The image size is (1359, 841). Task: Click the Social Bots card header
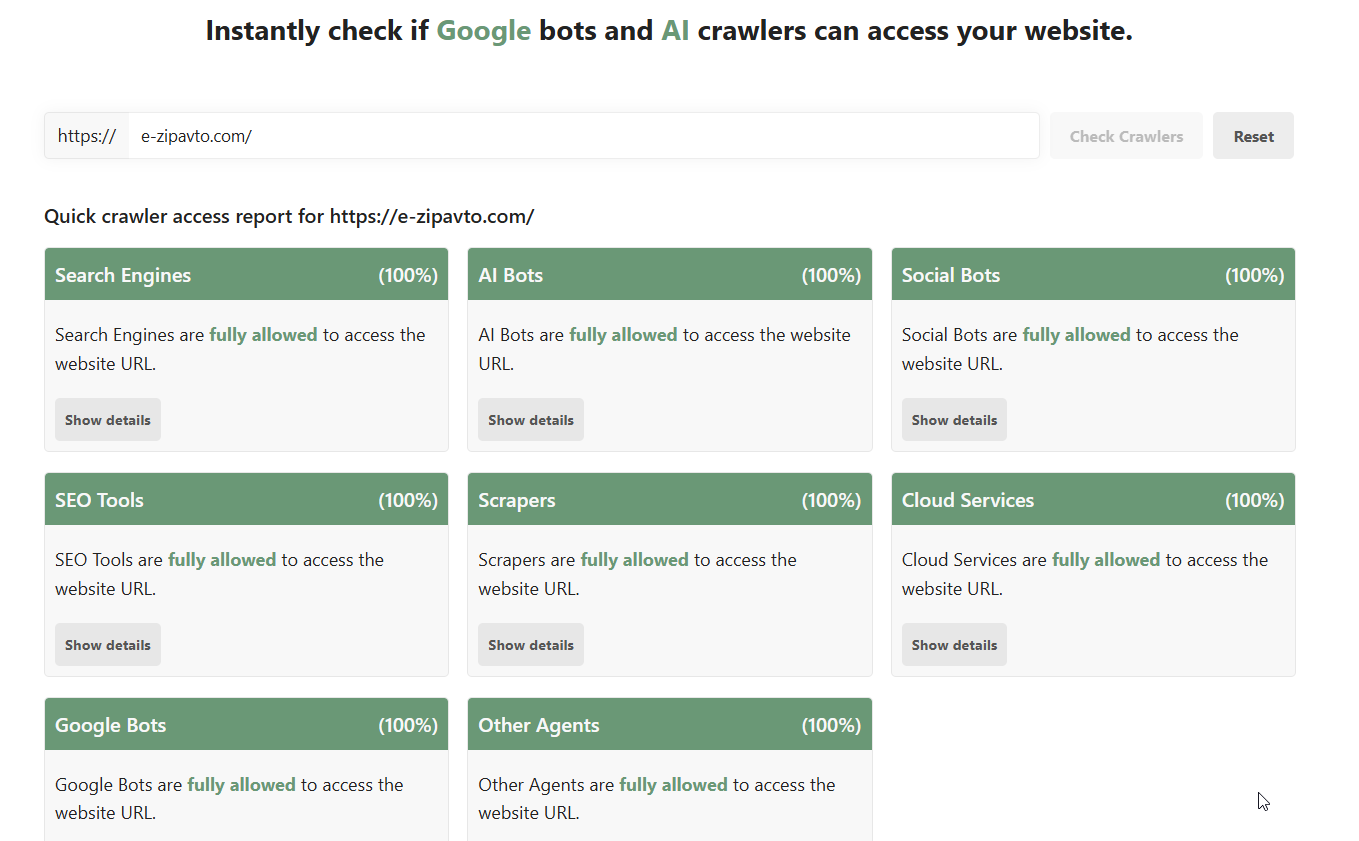1093,275
